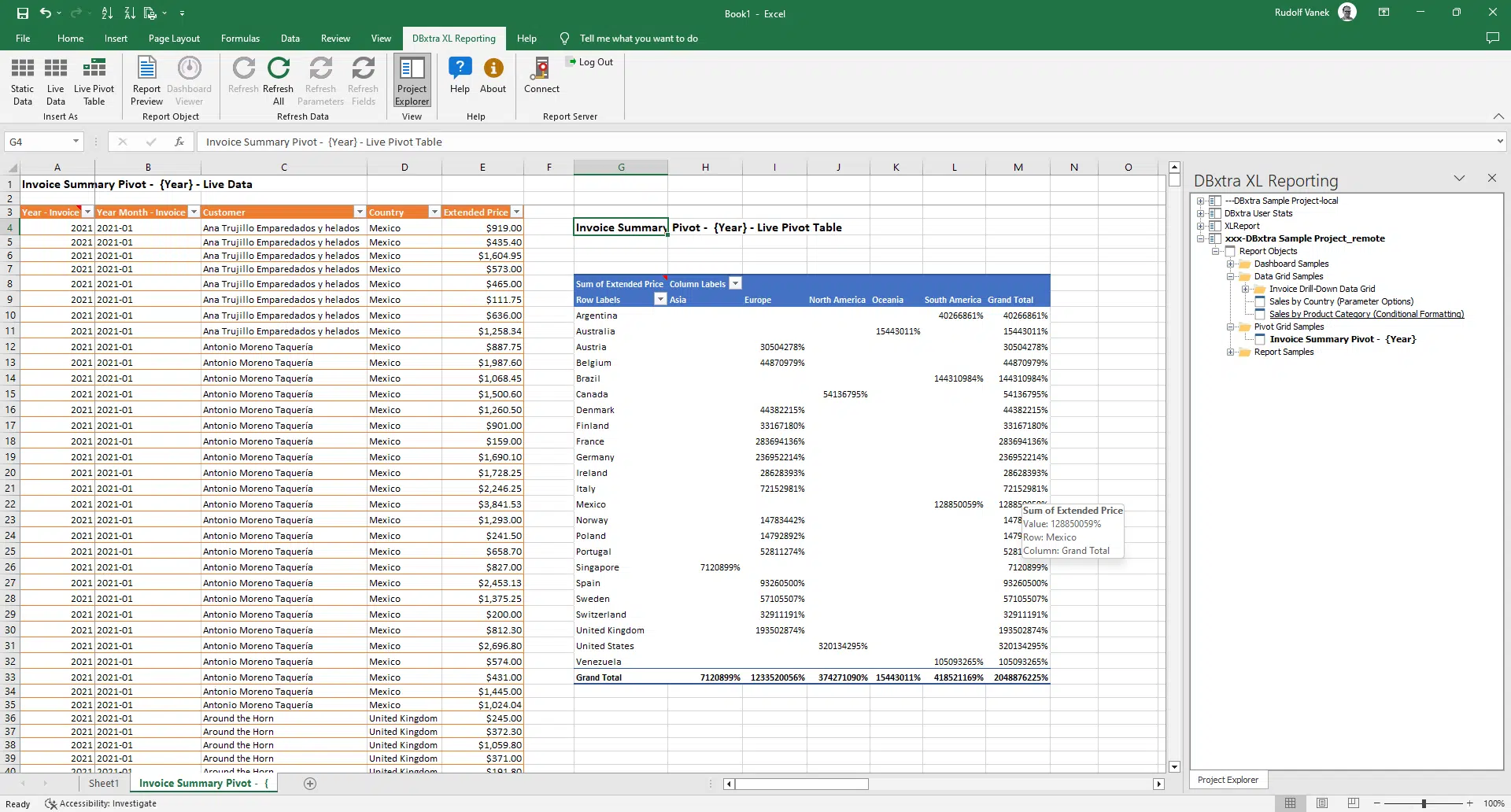Open Report Preview
The height and width of the screenshot is (812, 1511).
[x=146, y=81]
